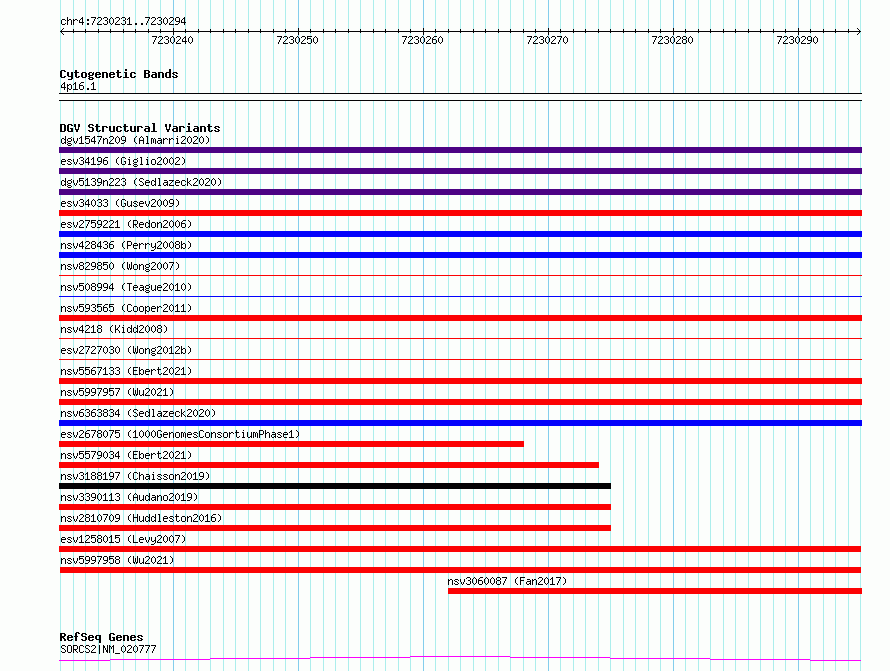Click the red bar under nsv5997957
The image size is (890, 671).
coord(460,402)
